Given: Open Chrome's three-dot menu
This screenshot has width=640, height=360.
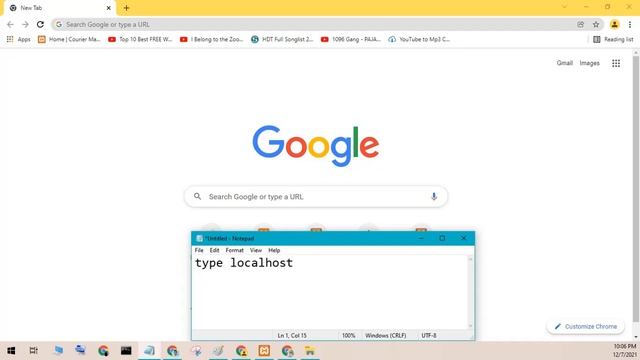Looking at the screenshot, I should point(630,24).
